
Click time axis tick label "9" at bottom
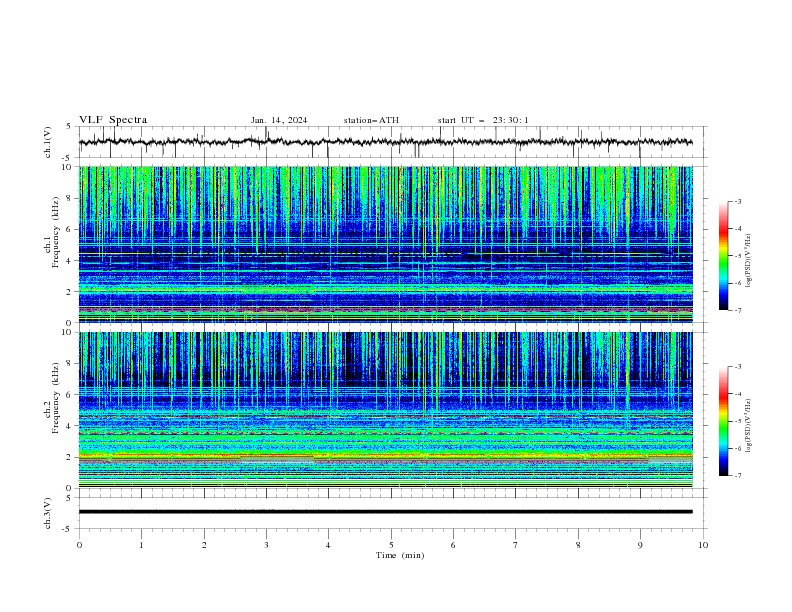coord(640,545)
